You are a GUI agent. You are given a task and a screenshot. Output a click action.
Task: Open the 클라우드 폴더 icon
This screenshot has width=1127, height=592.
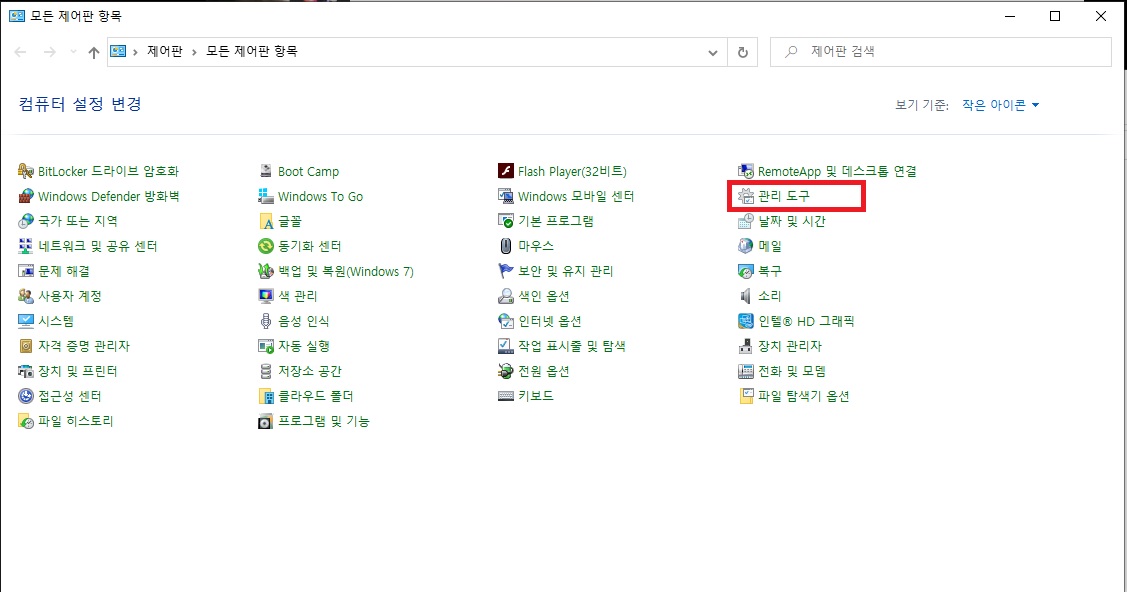[266, 396]
